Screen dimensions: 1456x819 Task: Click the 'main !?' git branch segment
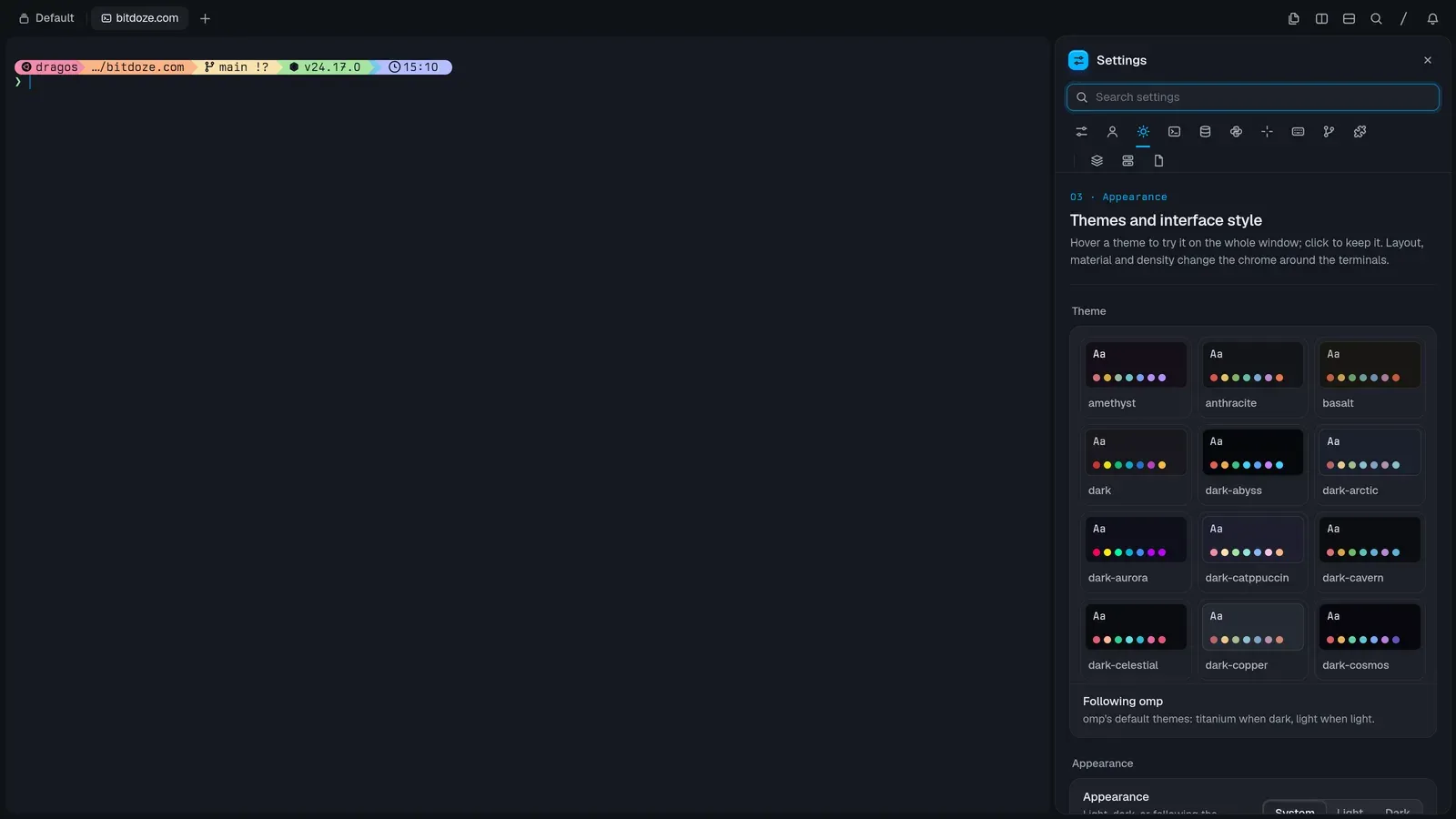coord(237,67)
